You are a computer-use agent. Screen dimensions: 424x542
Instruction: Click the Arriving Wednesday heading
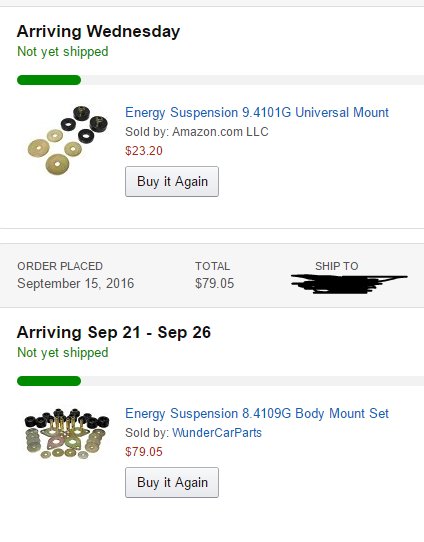(98, 31)
